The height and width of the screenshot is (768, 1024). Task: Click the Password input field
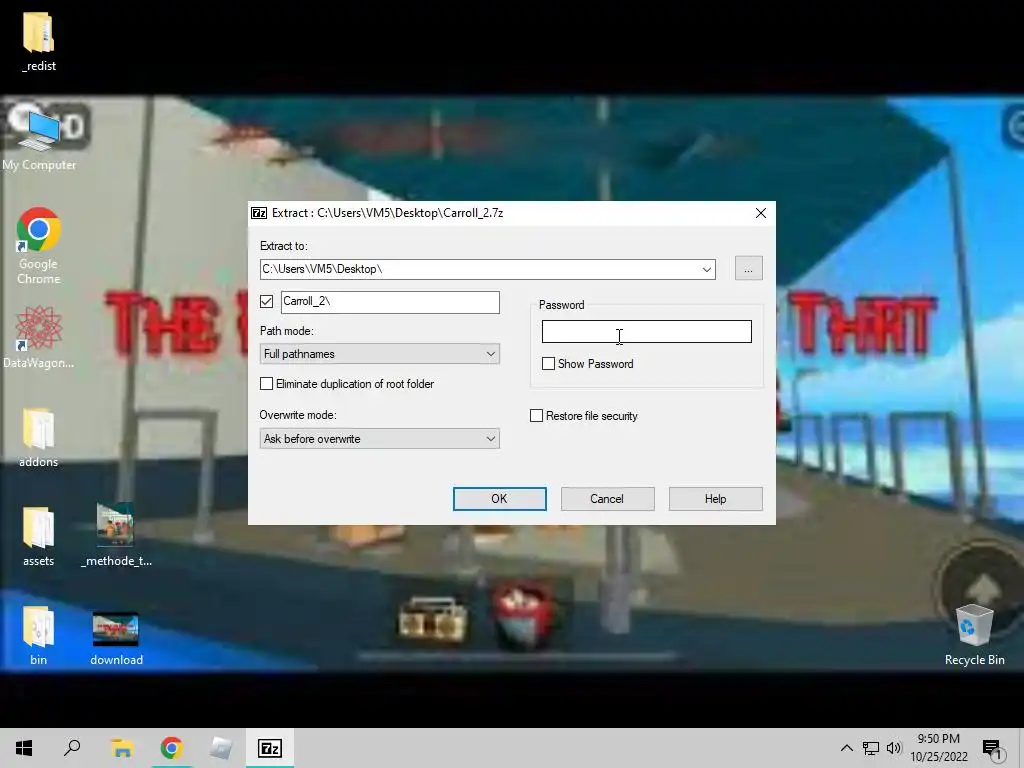[647, 332]
